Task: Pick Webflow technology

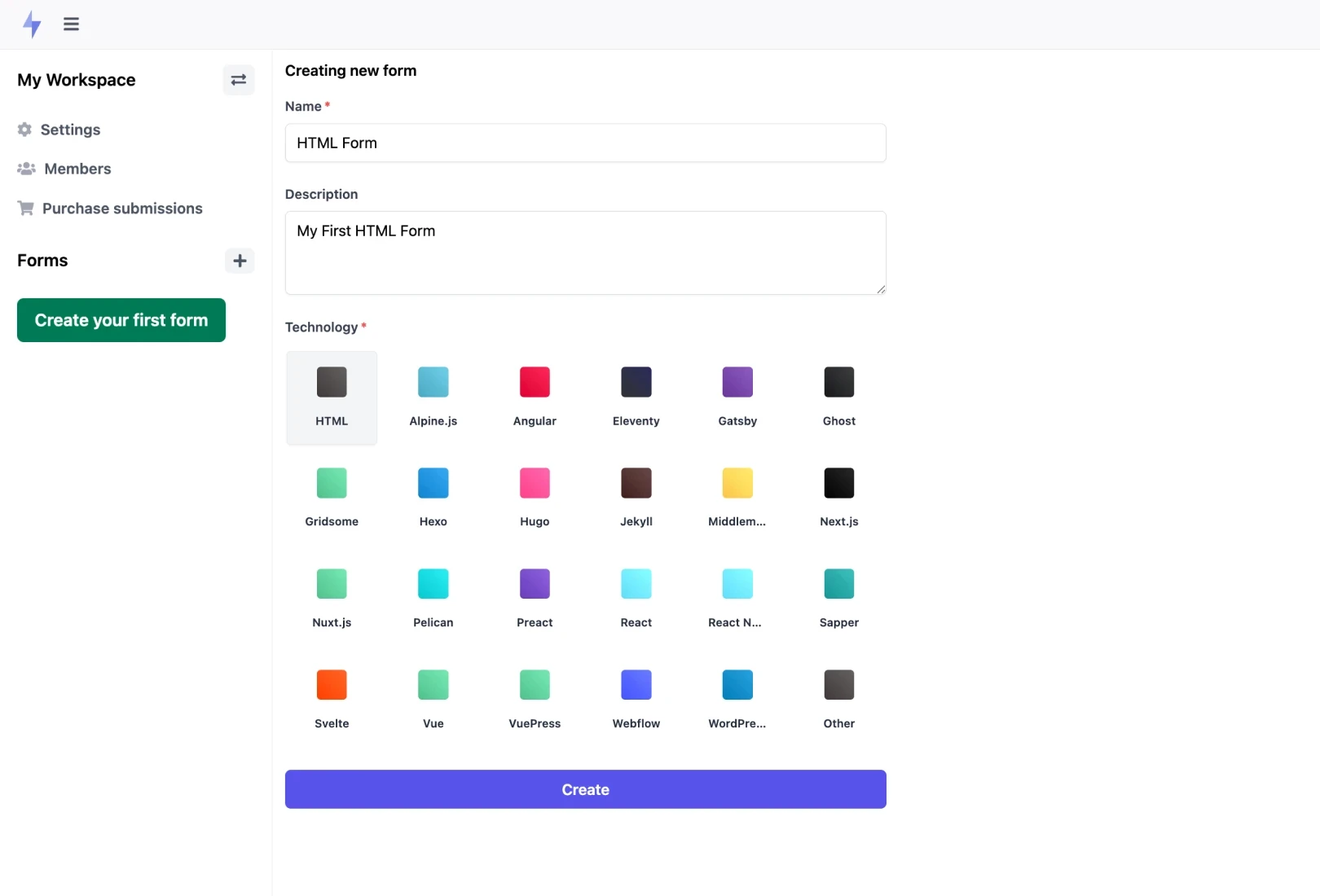Action: pyautogui.click(x=636, y=701)
